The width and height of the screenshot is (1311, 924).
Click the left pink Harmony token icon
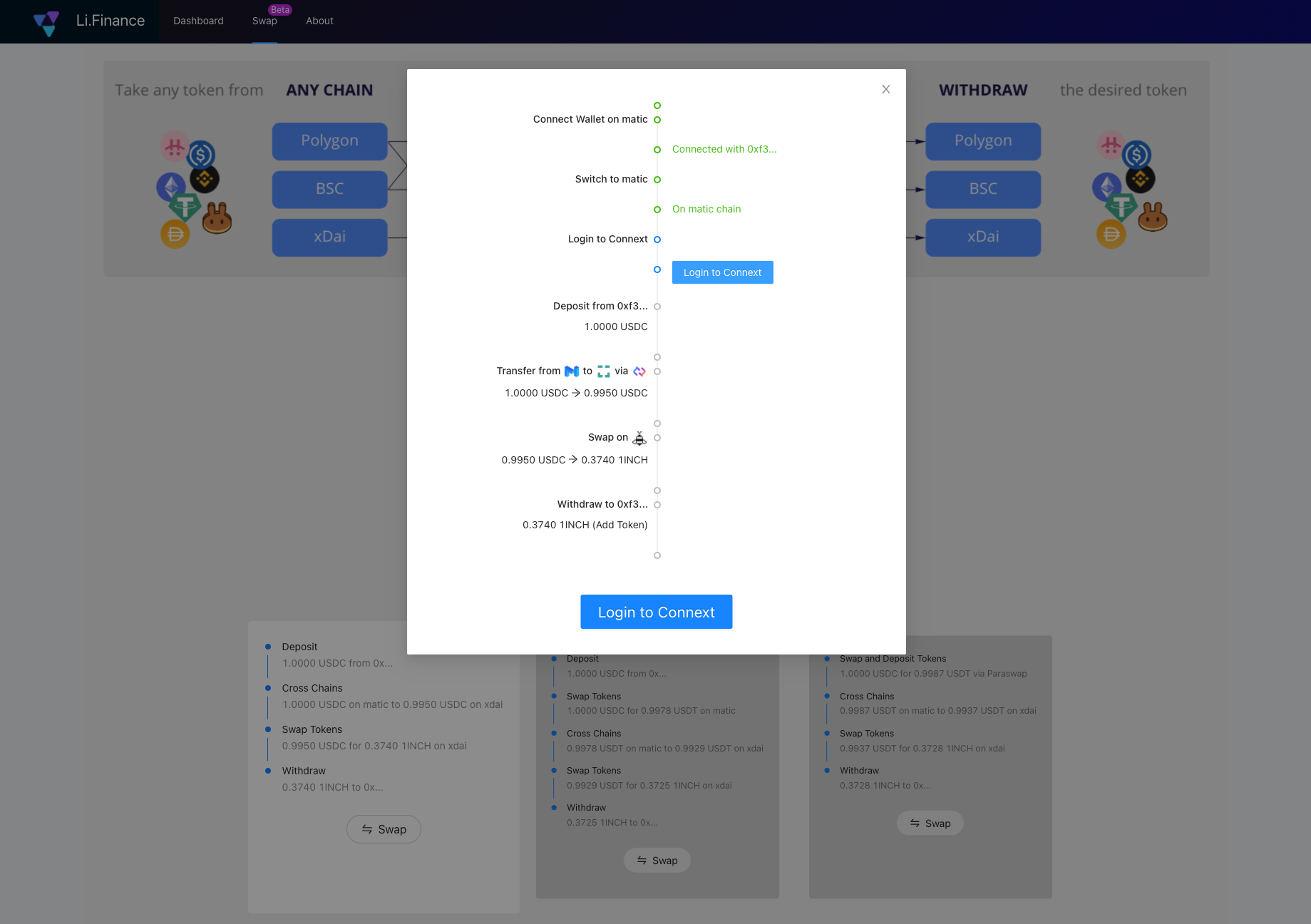[175, 147]
